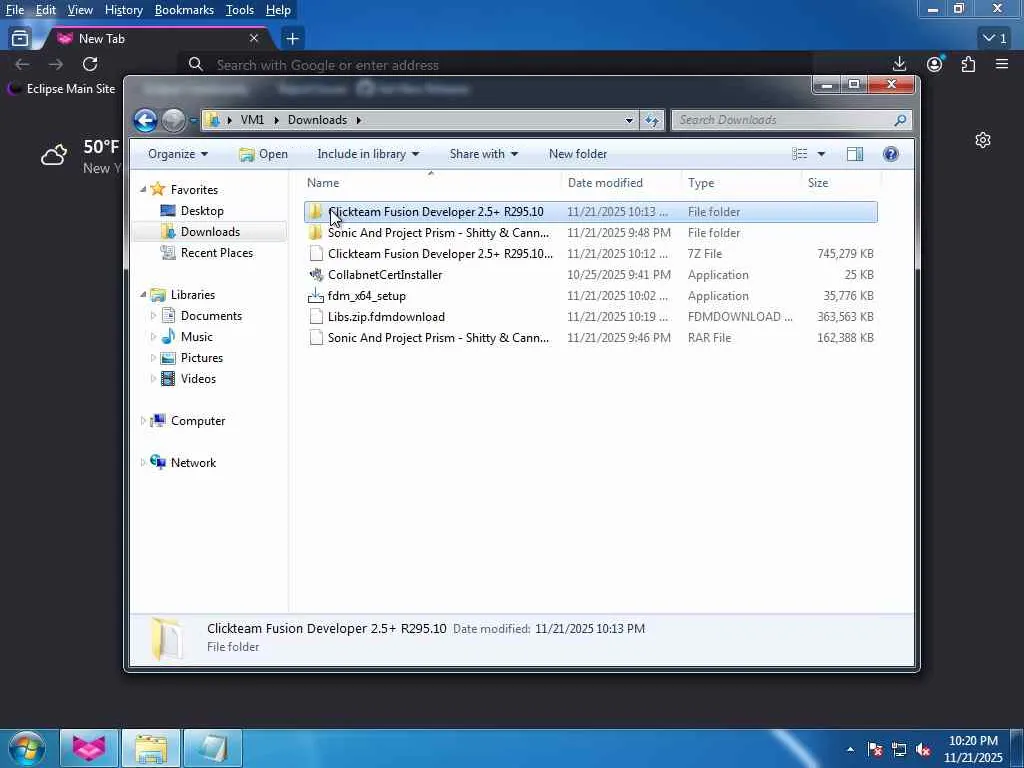Open the browser View menu
The width and height of the screenshot is (1024, 768).
80,10
